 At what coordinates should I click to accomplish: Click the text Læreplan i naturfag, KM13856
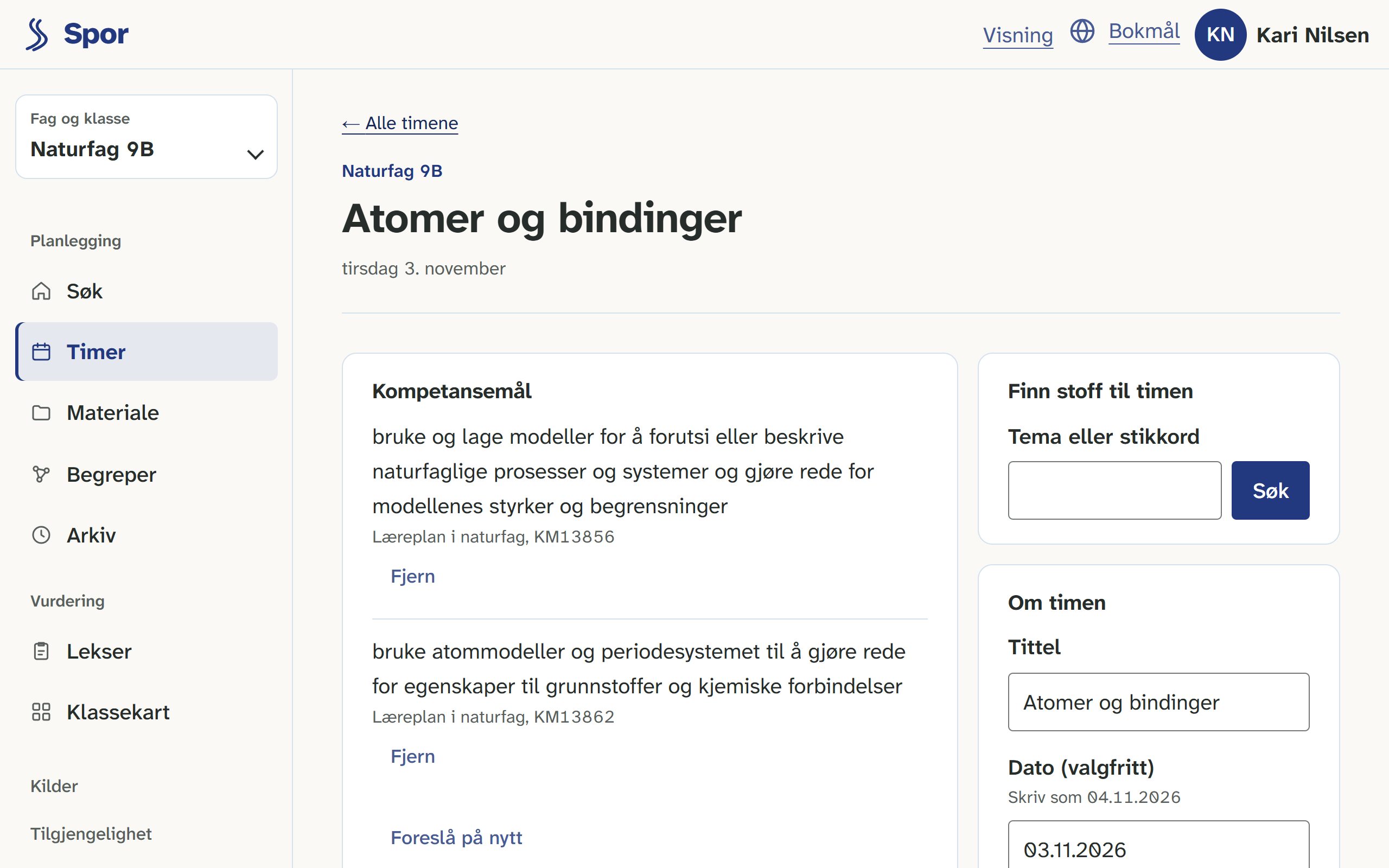tap(493, 537)
